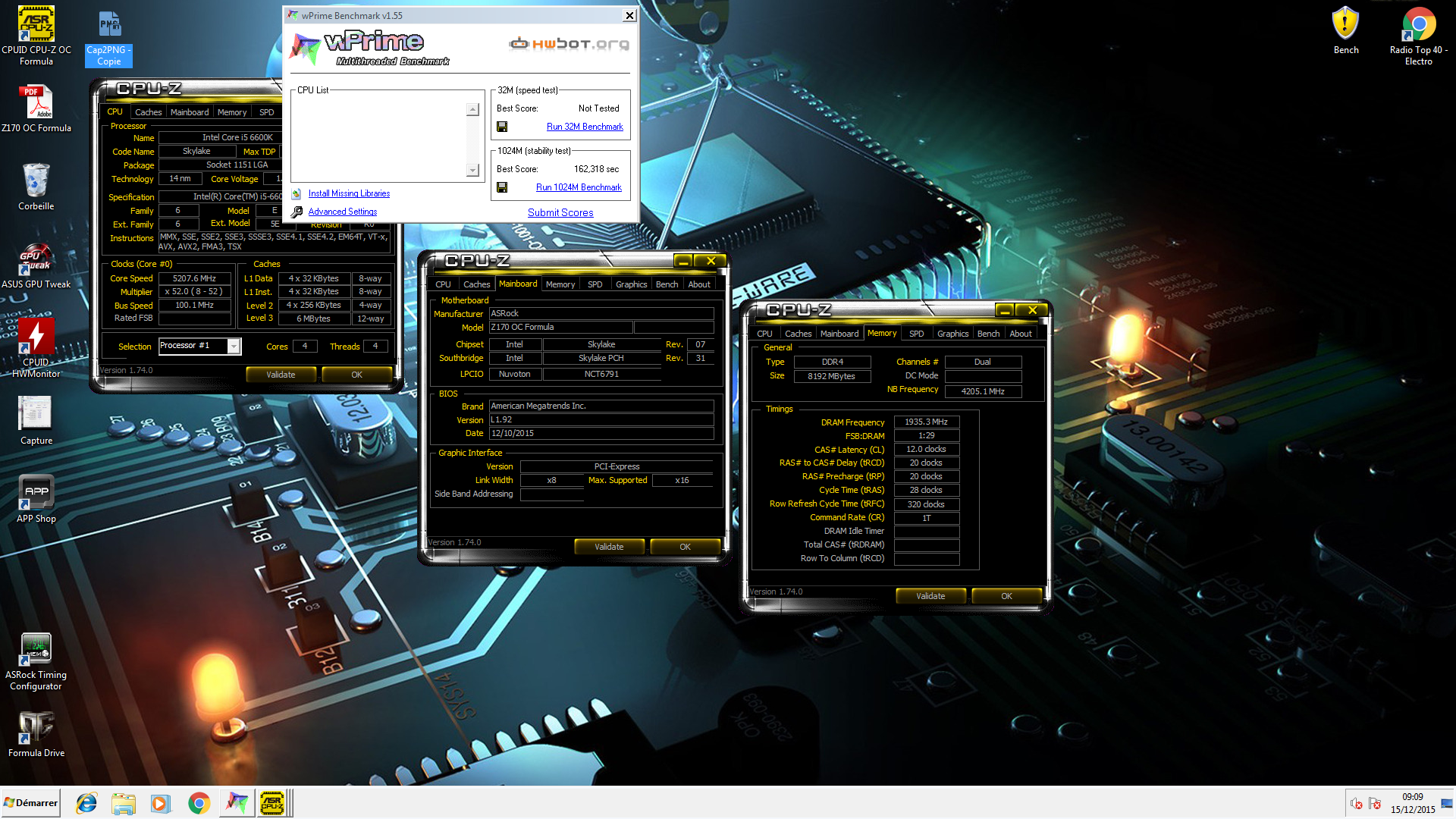The image size is (1456, 819).
Task: Click the save icon for 1024M score
Action: pyautogui.click(x=502, y=187)
